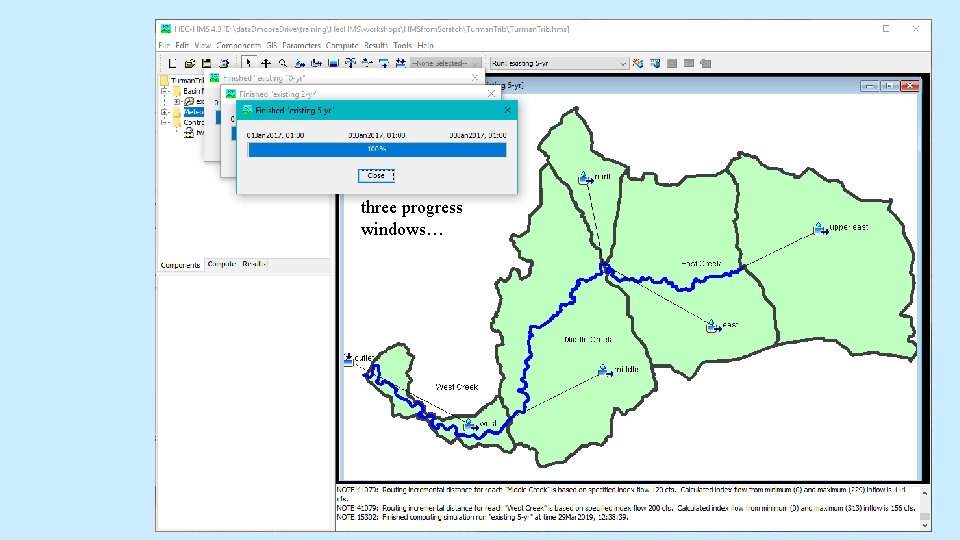Dismiss the Finished existing 10-yr window

pos(475,78)
